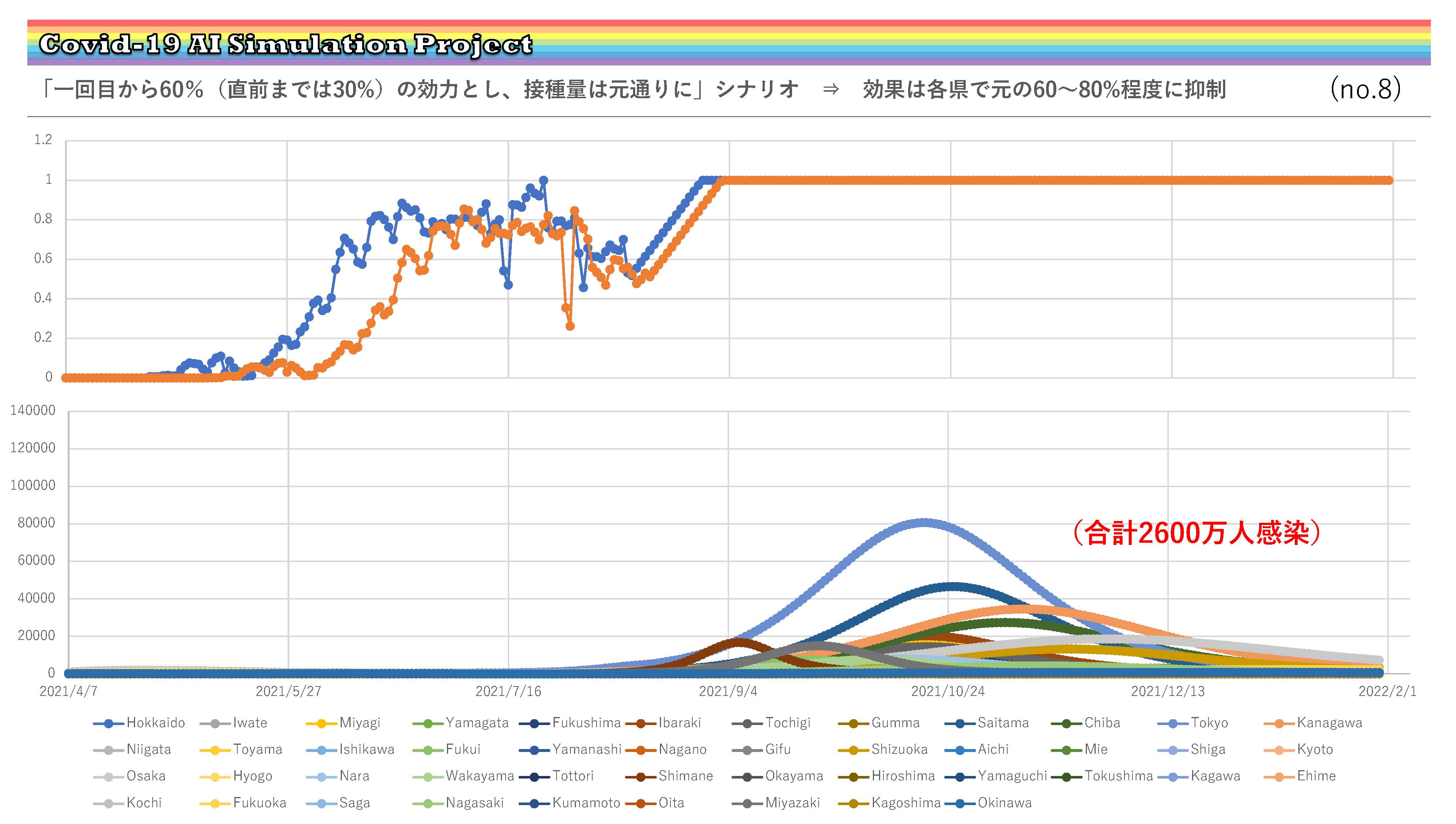Viewport: 1456px width, 824px height.
Task: Click the Yamanashi legend entry
Action: 571,749
